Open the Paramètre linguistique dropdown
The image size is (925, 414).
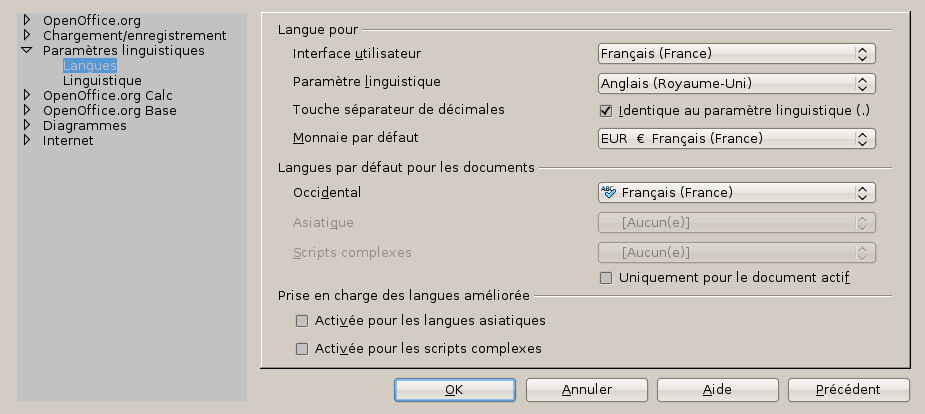[736, 83]
